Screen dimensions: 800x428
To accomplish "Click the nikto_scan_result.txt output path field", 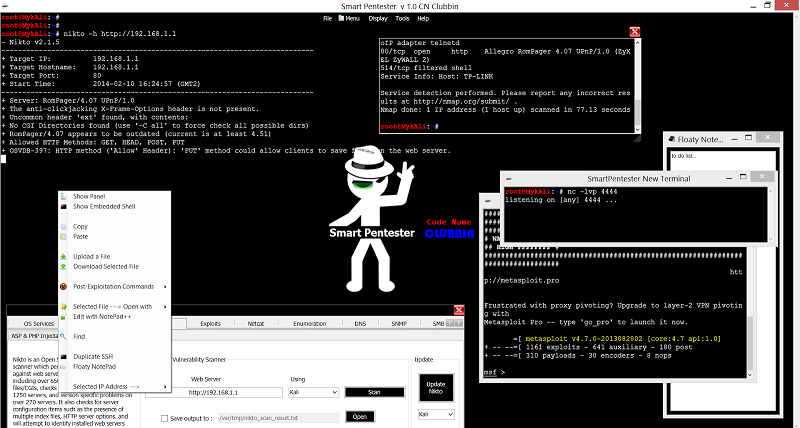I will point(279,418).
